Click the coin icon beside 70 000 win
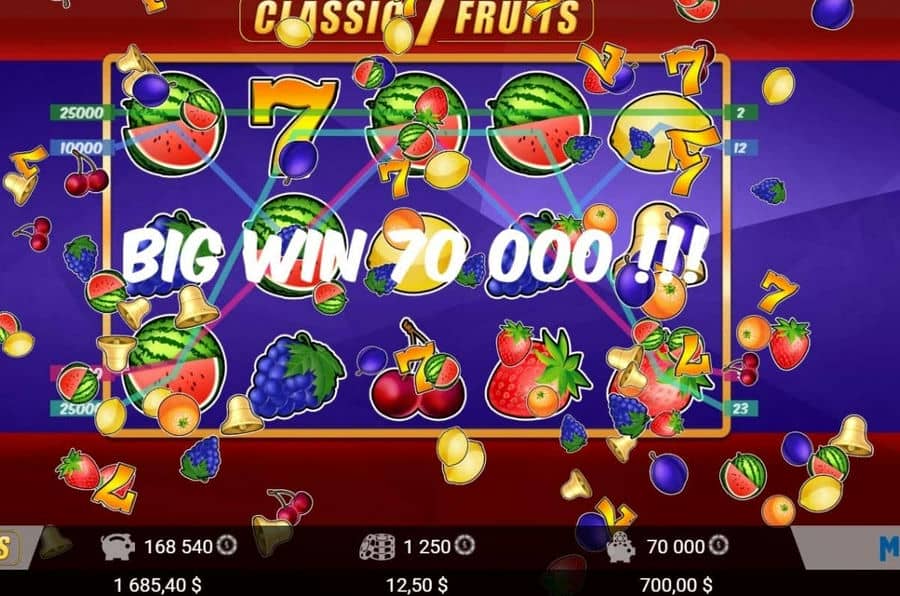 tap(719, 545)
